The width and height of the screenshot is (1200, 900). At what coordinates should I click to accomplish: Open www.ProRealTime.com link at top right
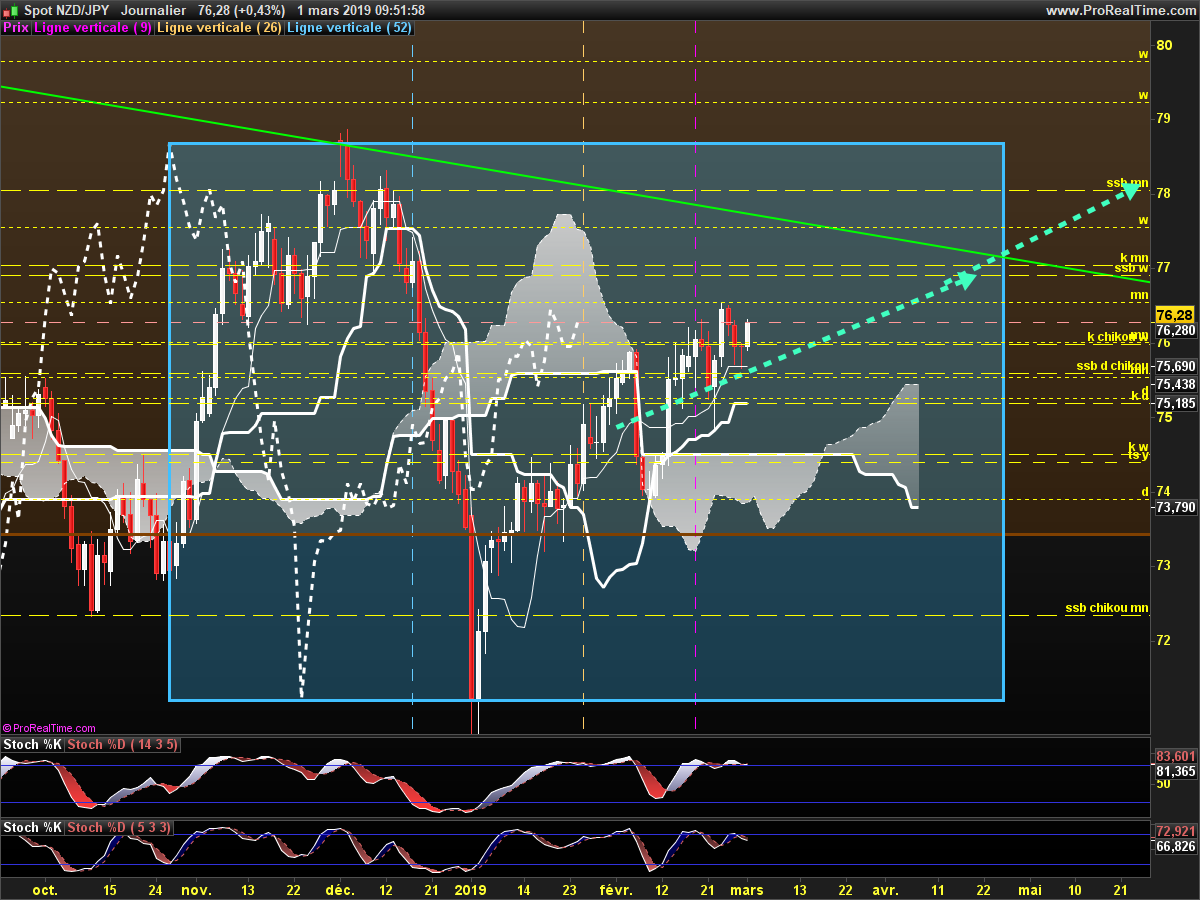(x=1121, y=10)
